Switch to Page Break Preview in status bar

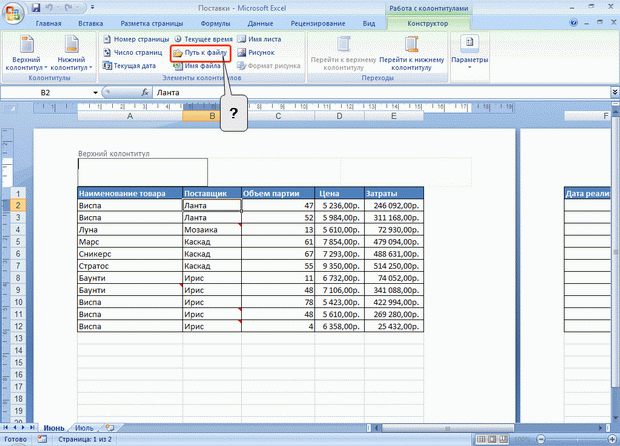coord(503,439)
